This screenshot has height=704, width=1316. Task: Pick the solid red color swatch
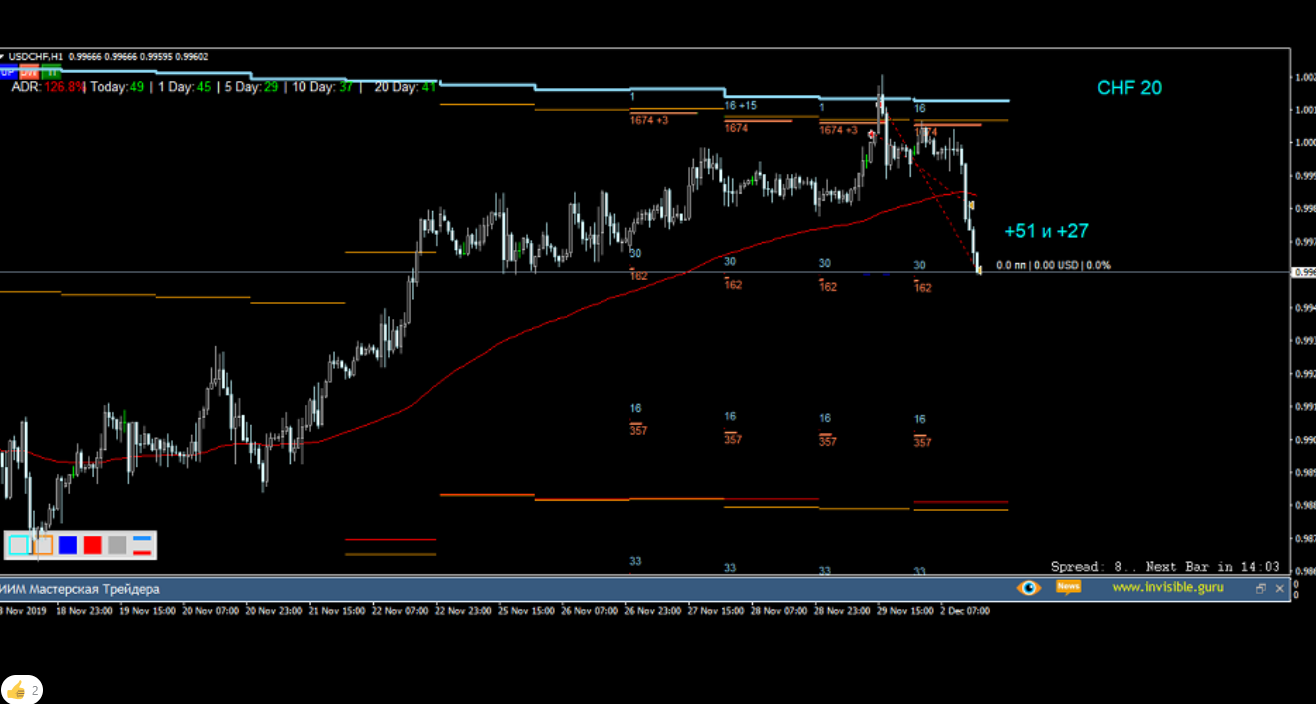[93, 545]
